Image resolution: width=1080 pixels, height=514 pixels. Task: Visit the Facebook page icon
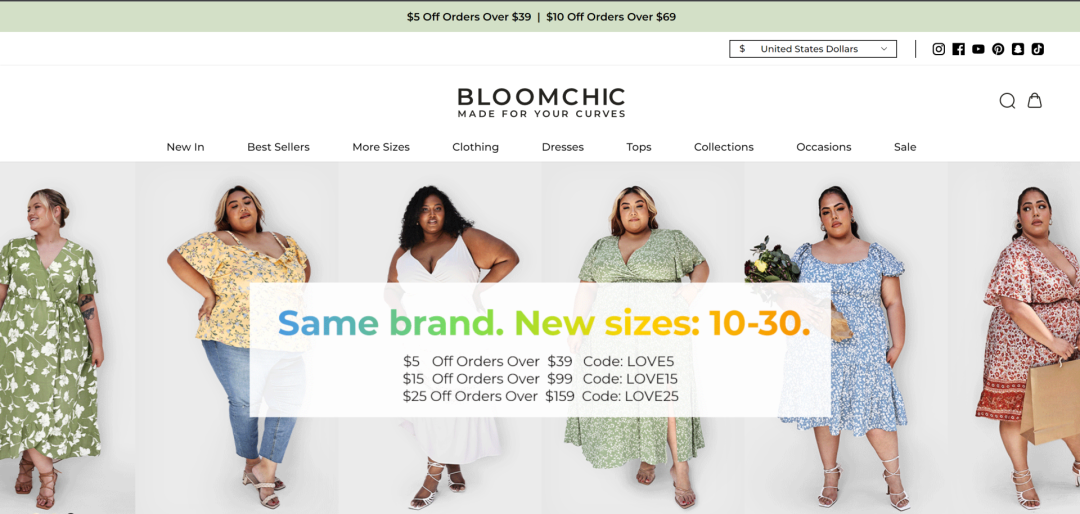tap(958, 49)
